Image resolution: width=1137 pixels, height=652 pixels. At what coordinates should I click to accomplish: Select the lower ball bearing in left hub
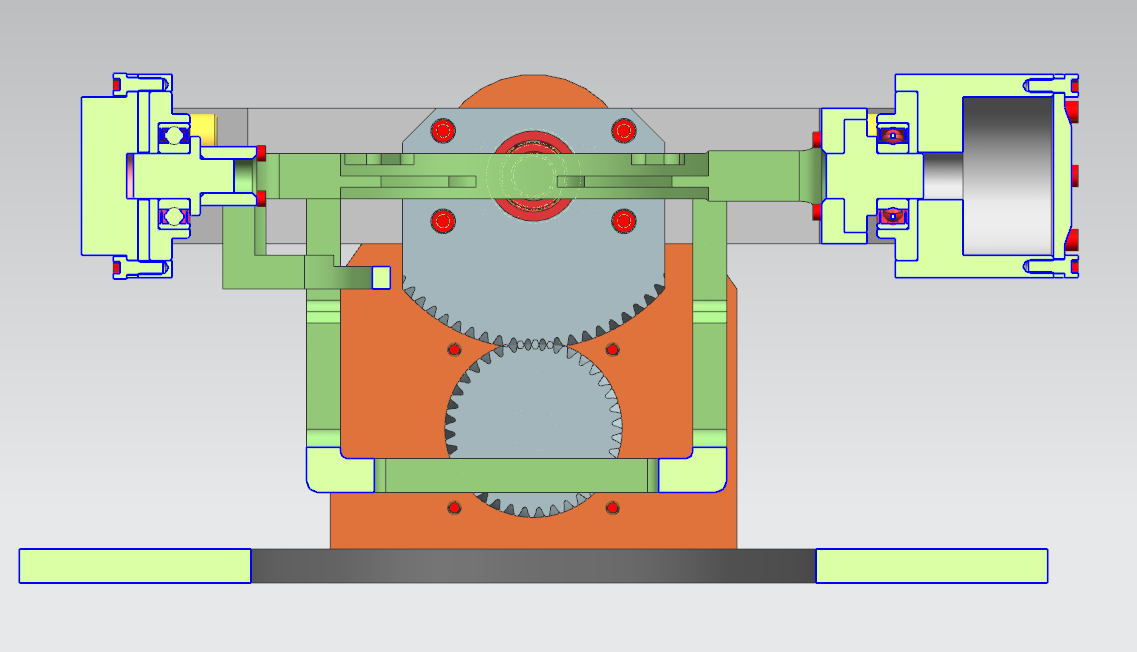(173, 217)
